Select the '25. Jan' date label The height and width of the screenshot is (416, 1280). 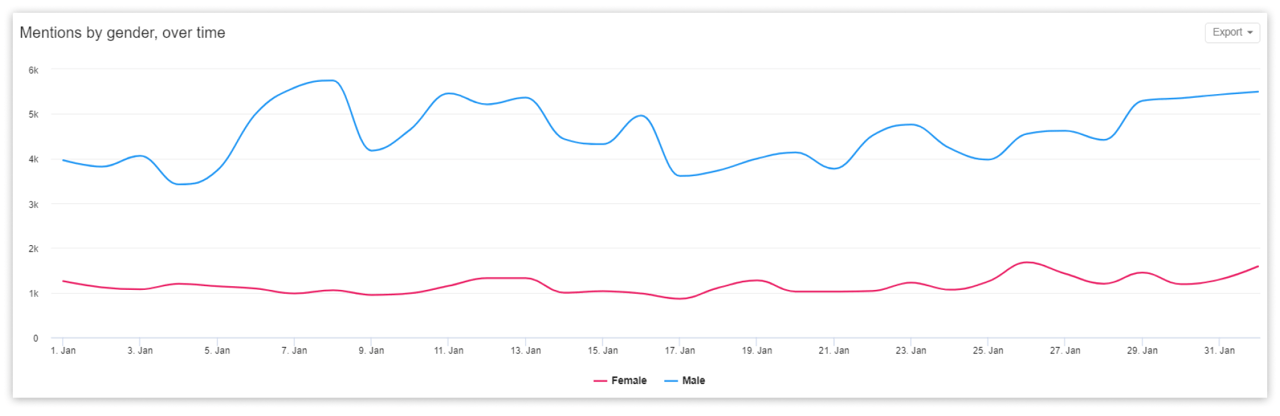pos(988,351)
